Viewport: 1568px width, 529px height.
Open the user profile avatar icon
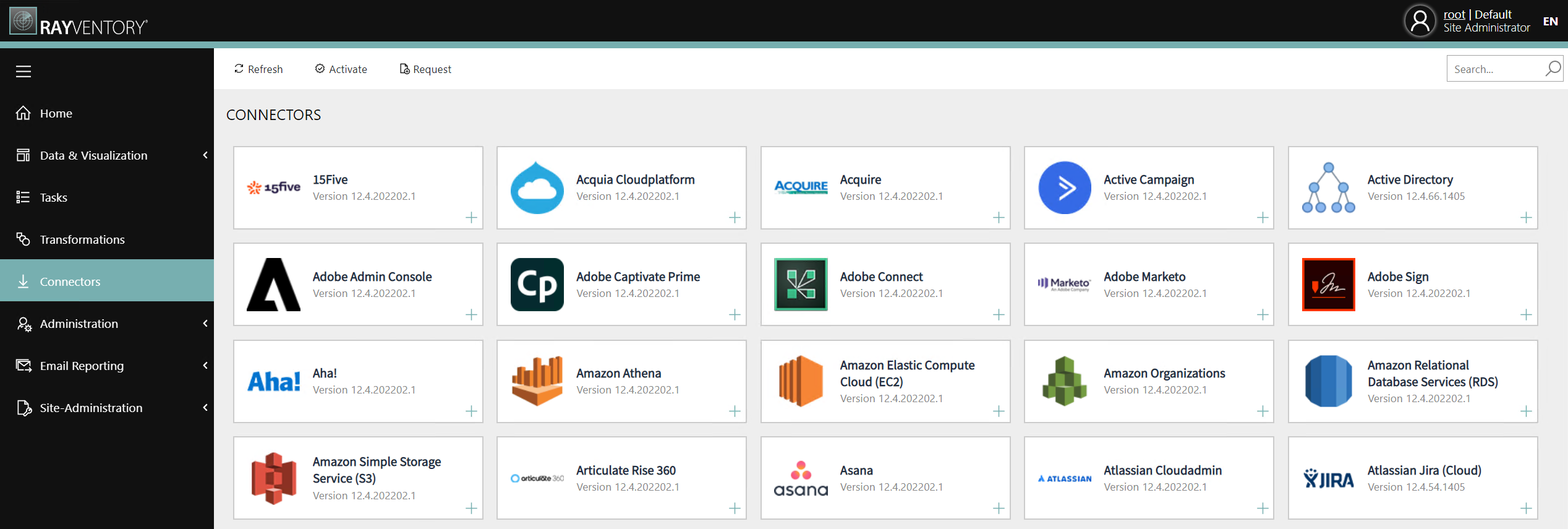(x=1420, y=21)
